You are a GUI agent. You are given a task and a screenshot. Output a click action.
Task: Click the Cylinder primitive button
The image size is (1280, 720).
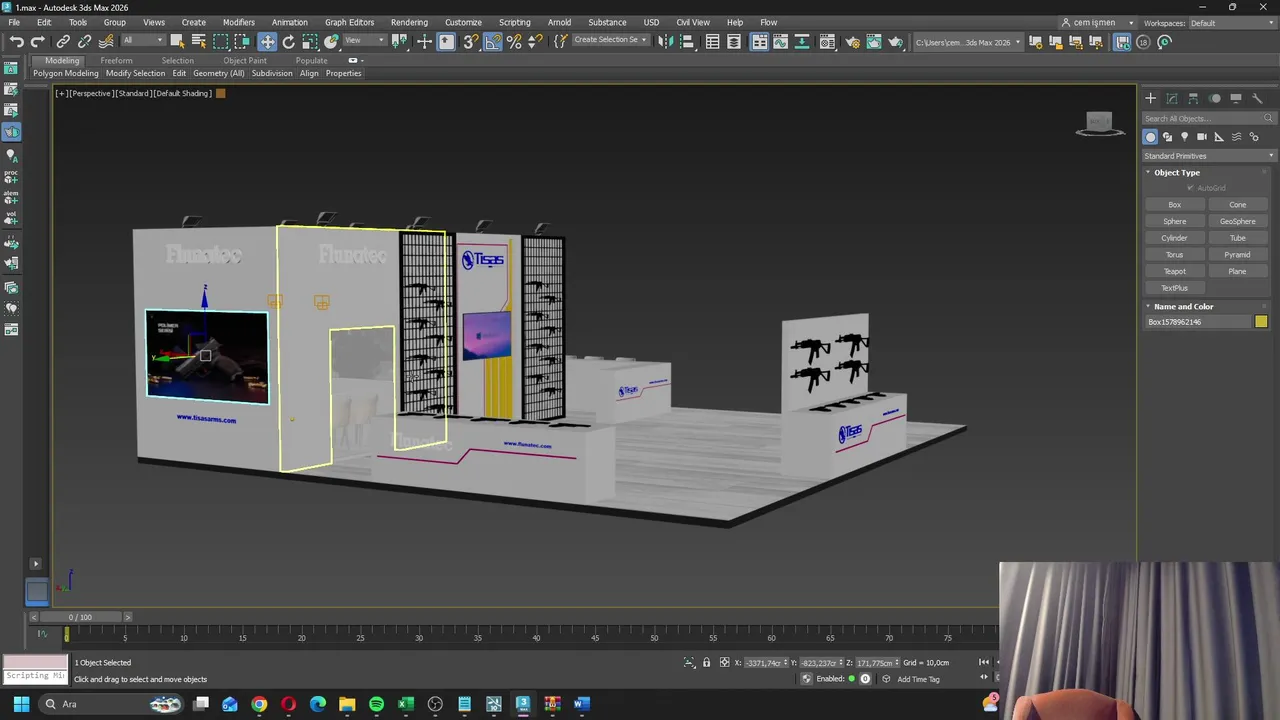tap(1174, 238)
